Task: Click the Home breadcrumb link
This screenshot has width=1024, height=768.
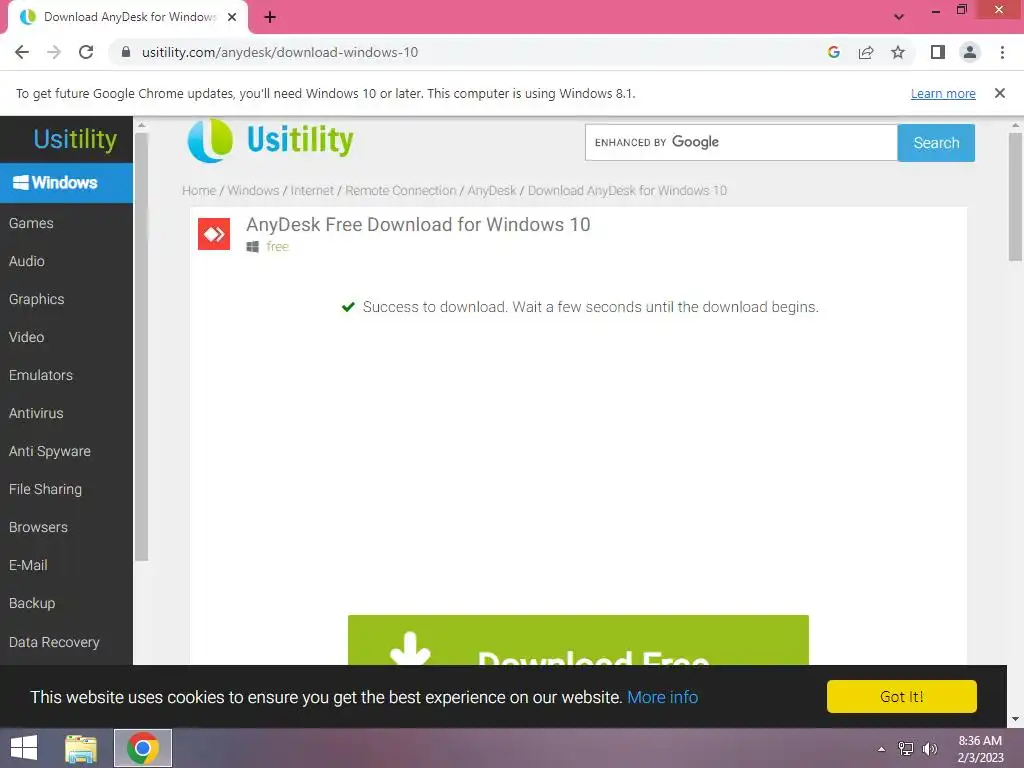Action: click(199, 191)
